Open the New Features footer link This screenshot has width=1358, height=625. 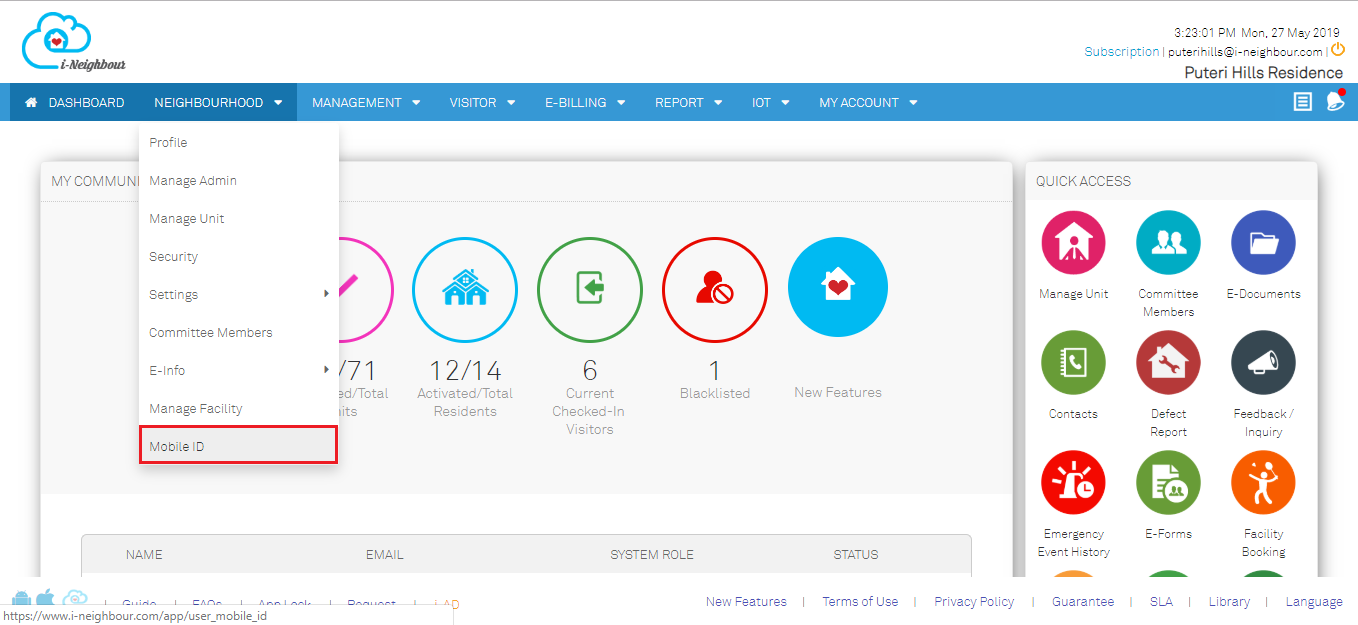(746, 601)
